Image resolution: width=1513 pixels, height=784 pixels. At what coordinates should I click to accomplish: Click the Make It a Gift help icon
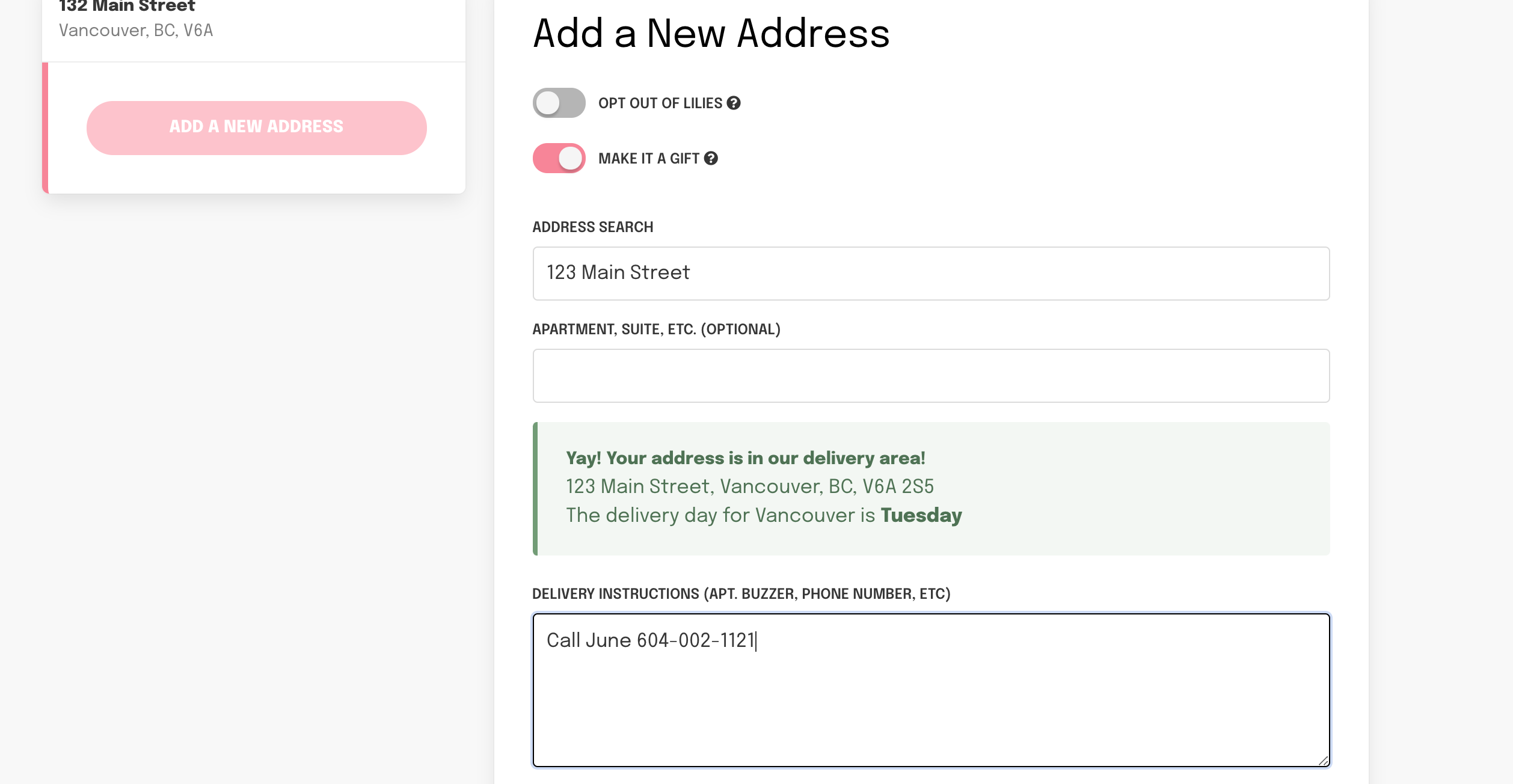pos(711,159)
